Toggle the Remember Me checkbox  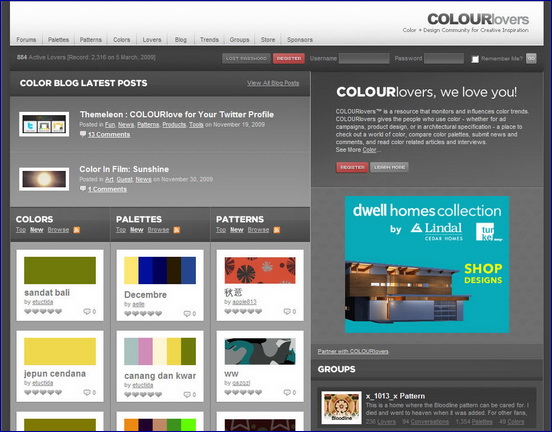coord(475,59)
